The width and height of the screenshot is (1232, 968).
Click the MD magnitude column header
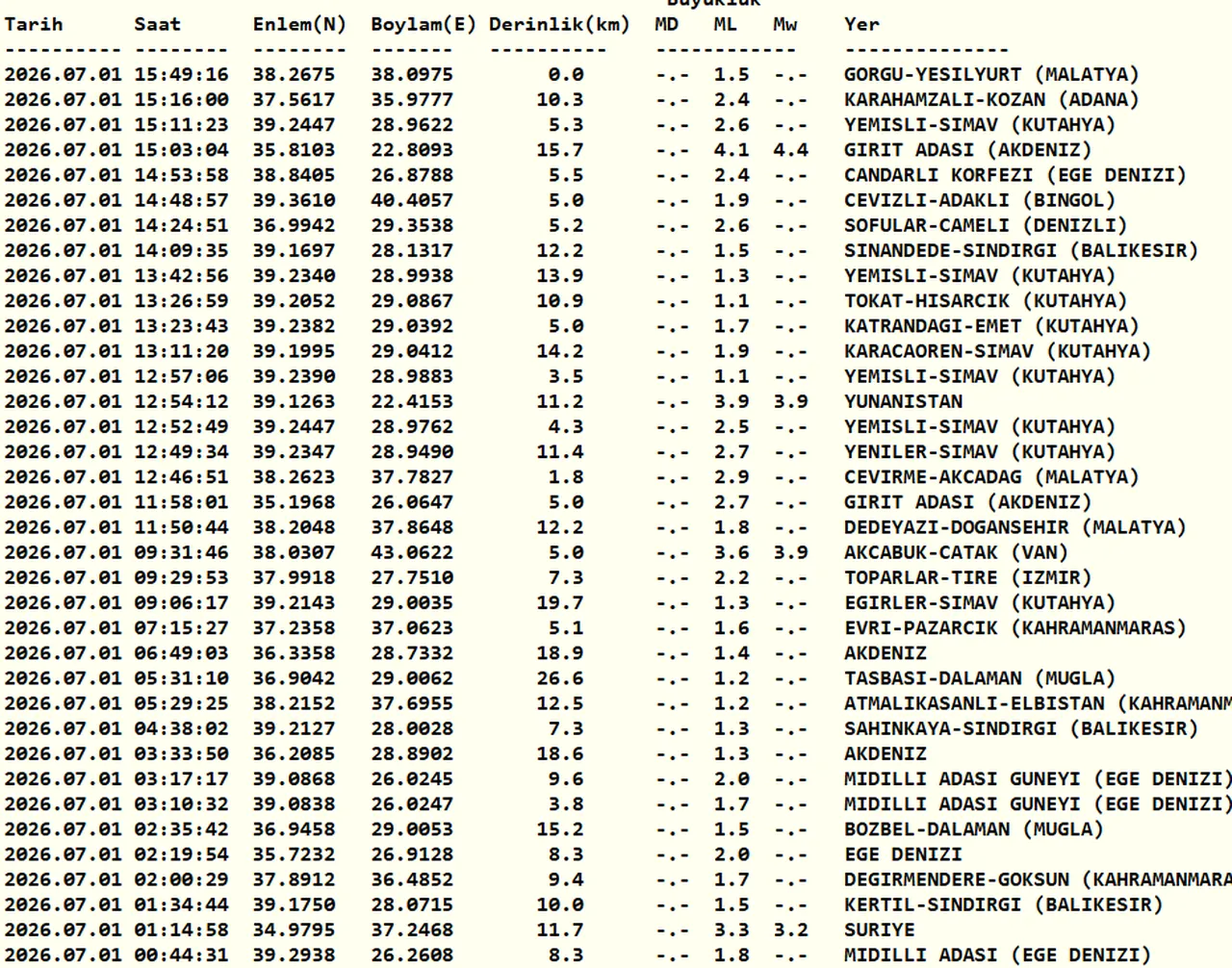coord(666,24)
